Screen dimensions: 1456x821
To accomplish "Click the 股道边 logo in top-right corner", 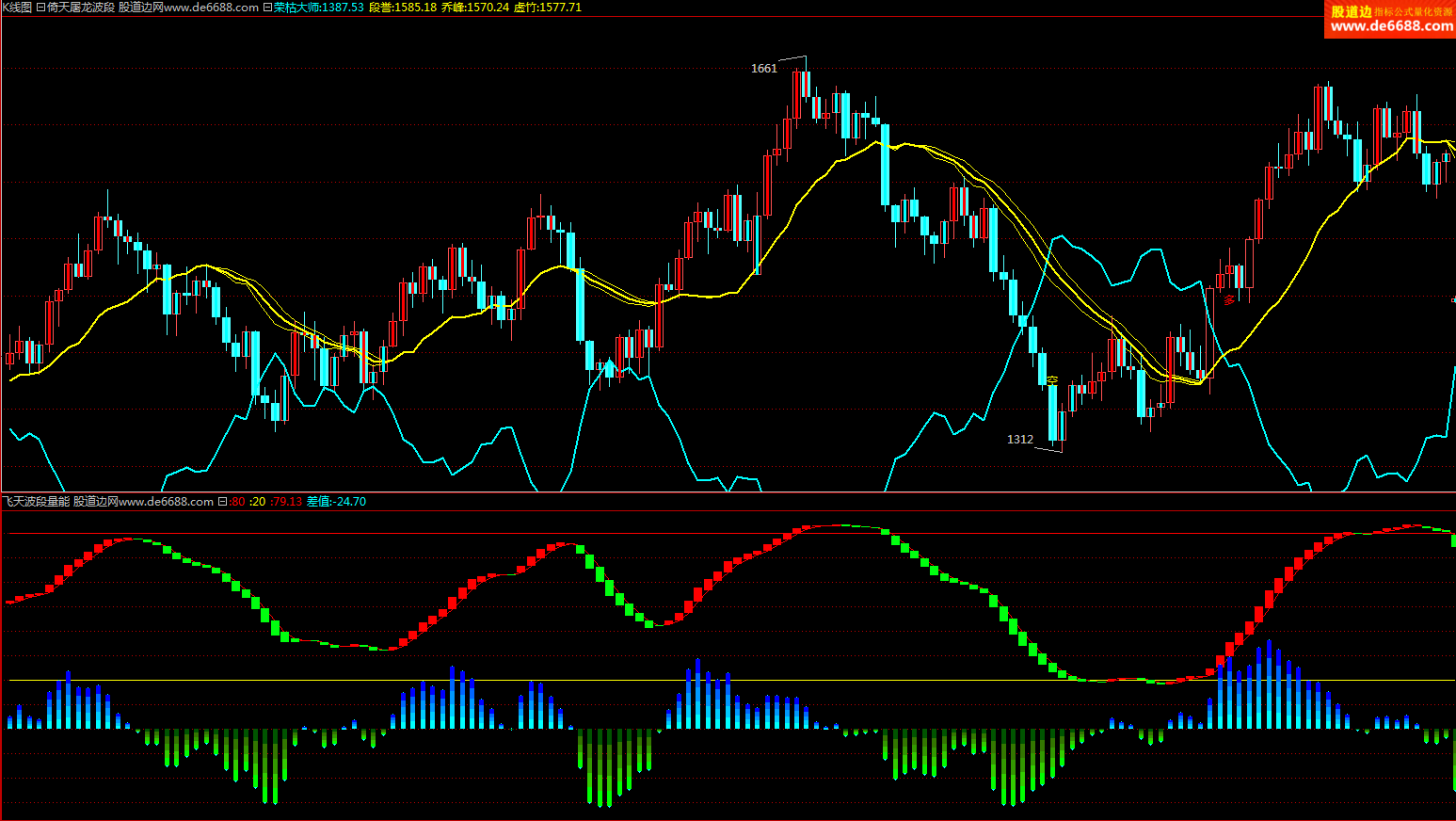I will tap(1389, 19).
